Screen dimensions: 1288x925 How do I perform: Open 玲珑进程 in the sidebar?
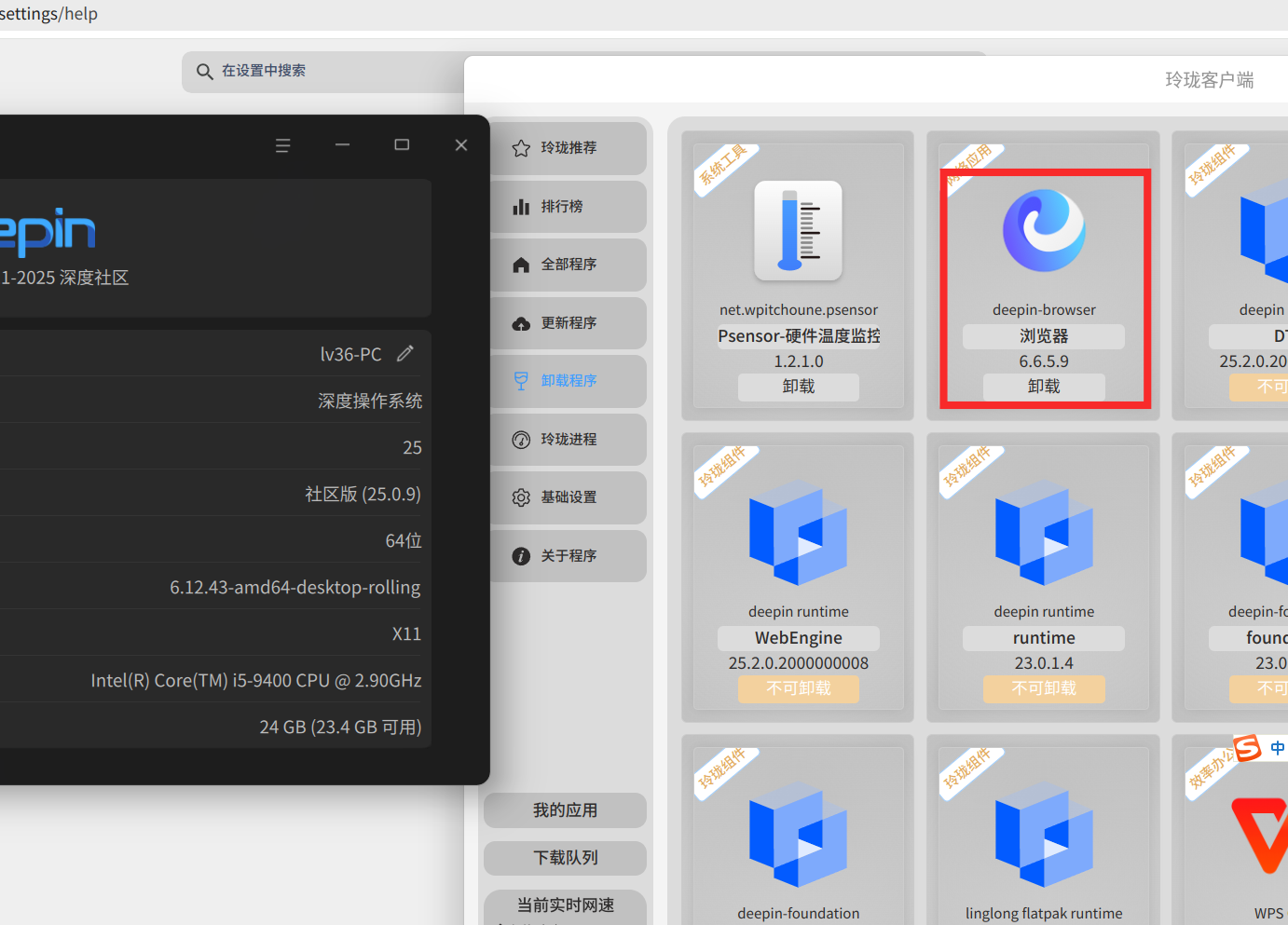coord(567,440)
